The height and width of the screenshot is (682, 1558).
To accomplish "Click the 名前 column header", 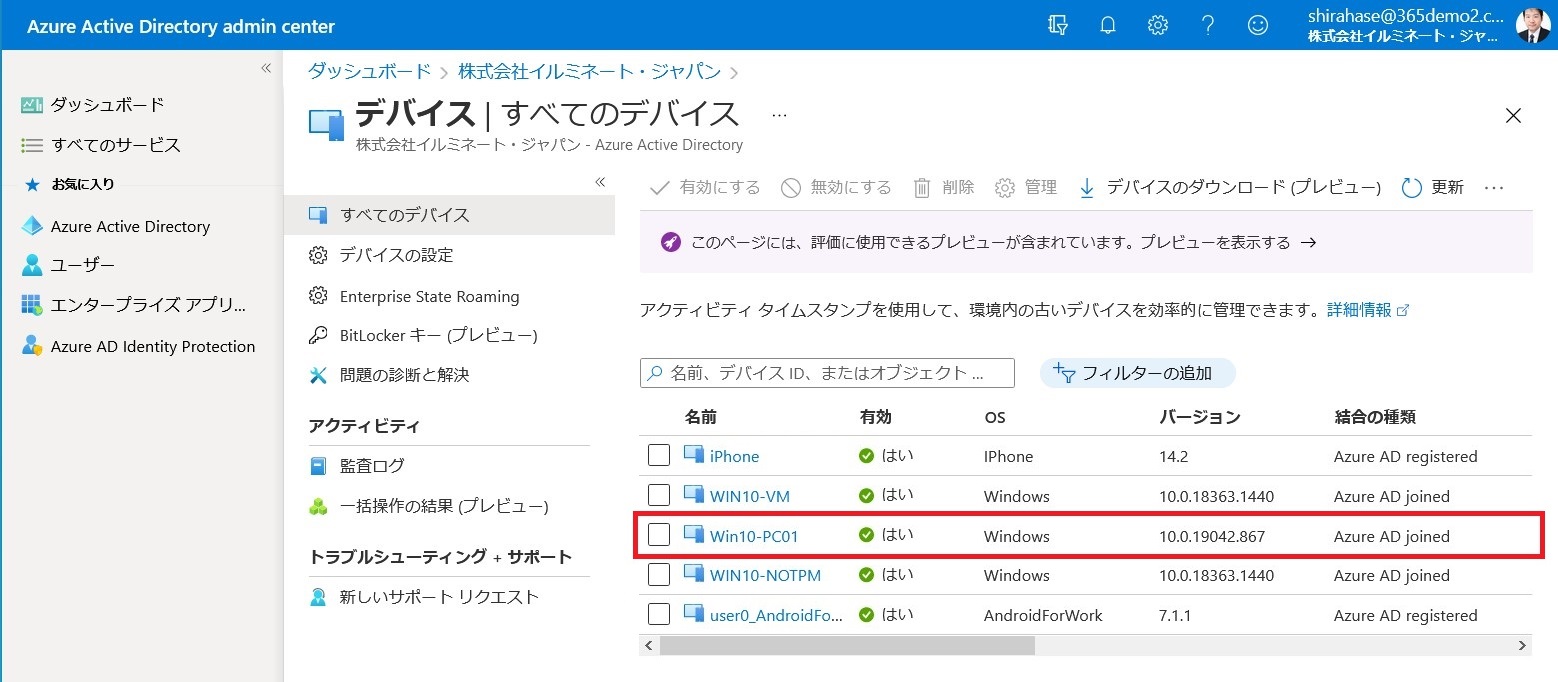I will 700,417.
